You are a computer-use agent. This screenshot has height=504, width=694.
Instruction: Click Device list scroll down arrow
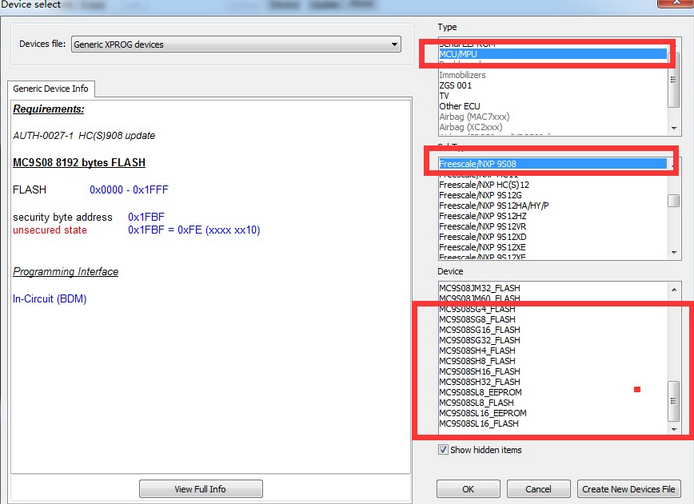674,429
